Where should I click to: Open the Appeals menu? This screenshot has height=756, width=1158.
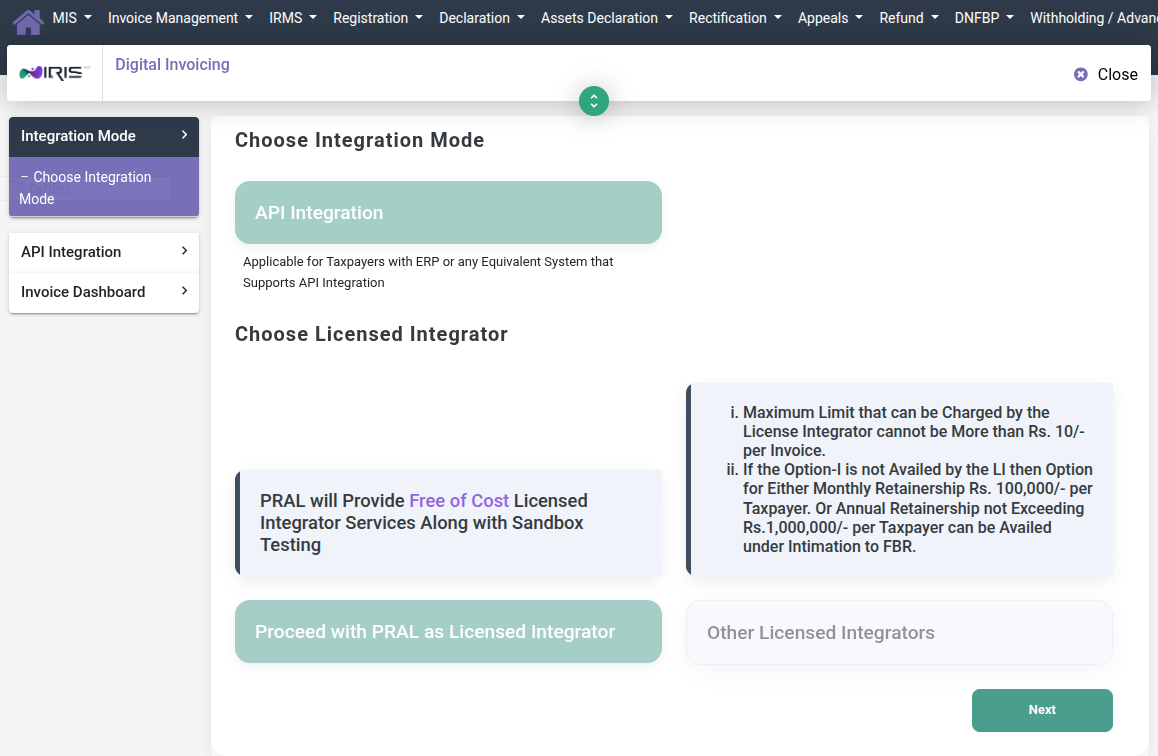(830, 17)
